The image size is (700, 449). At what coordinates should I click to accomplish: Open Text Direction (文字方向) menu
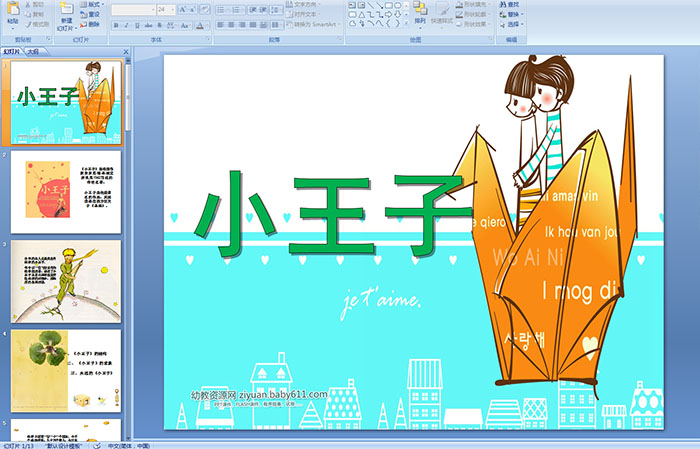tap(303, 4)
